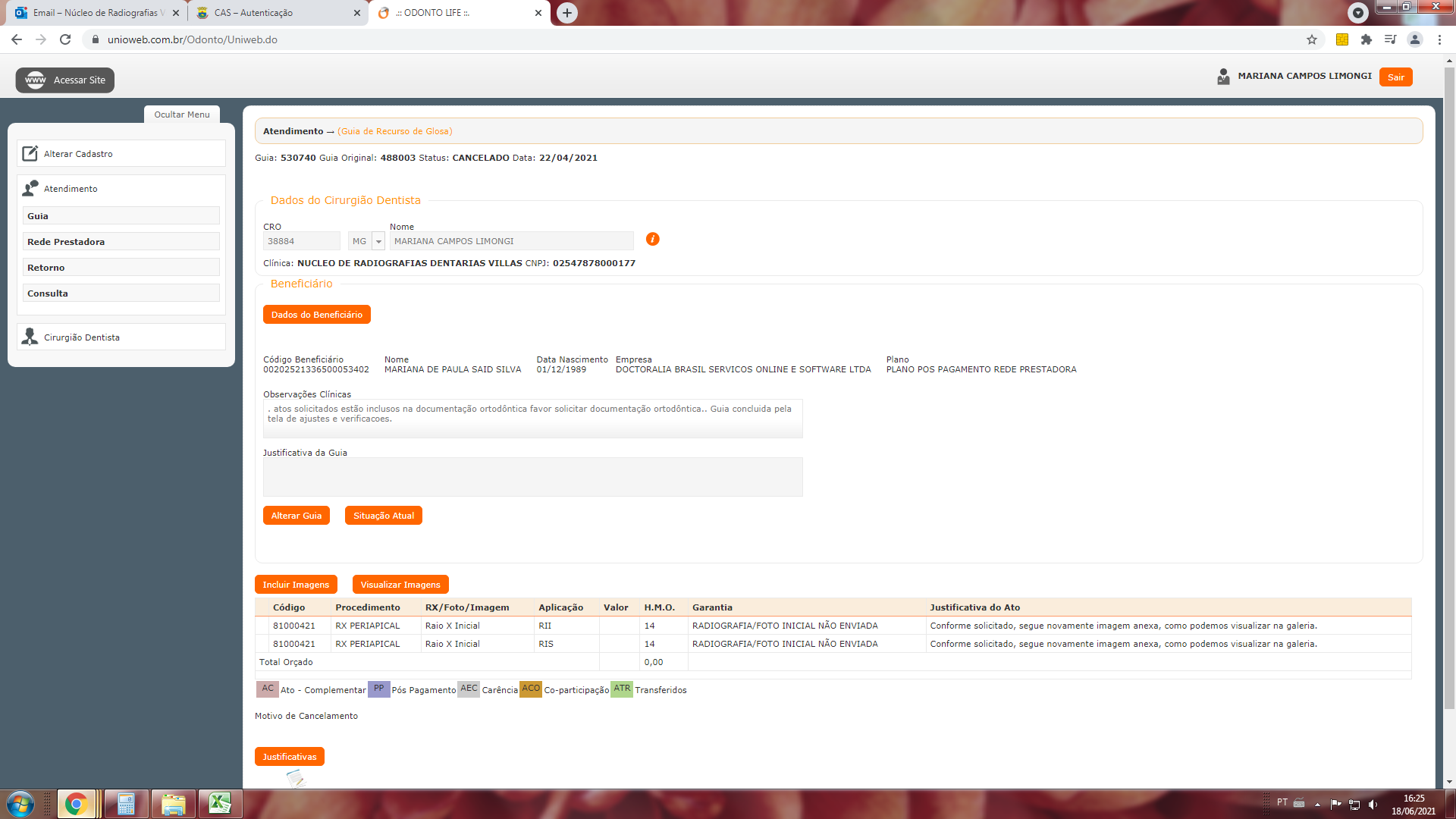Collapse sidebar using Ocultar Menu
The image size is (1456, 819).
tap(182, 115)
